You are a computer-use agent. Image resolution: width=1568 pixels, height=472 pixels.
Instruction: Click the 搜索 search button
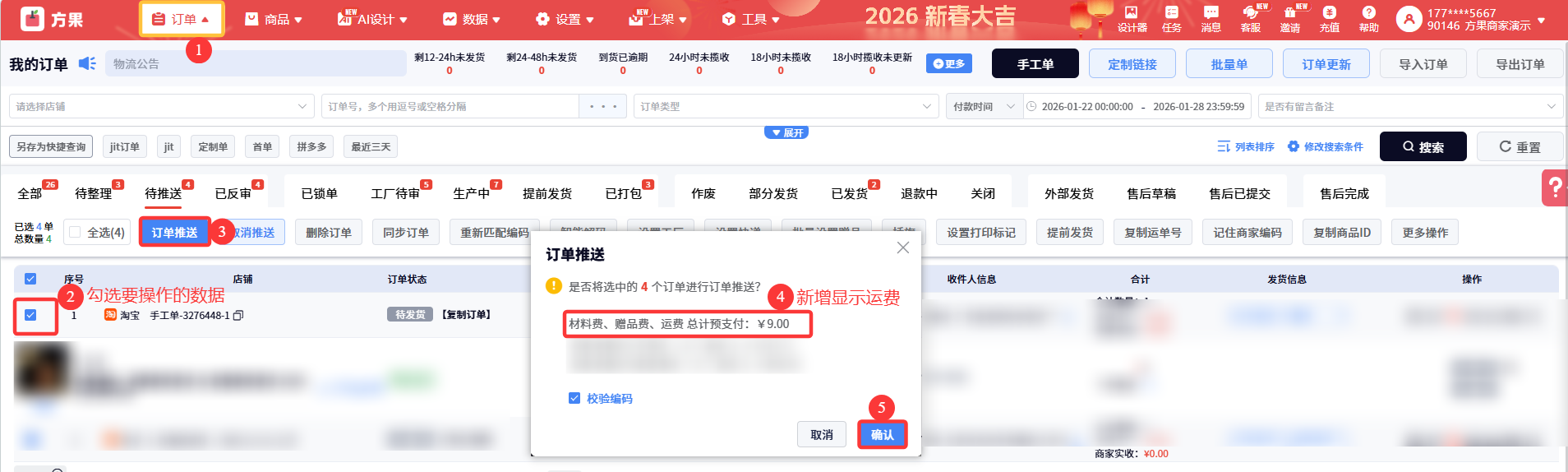point(1423,146)
